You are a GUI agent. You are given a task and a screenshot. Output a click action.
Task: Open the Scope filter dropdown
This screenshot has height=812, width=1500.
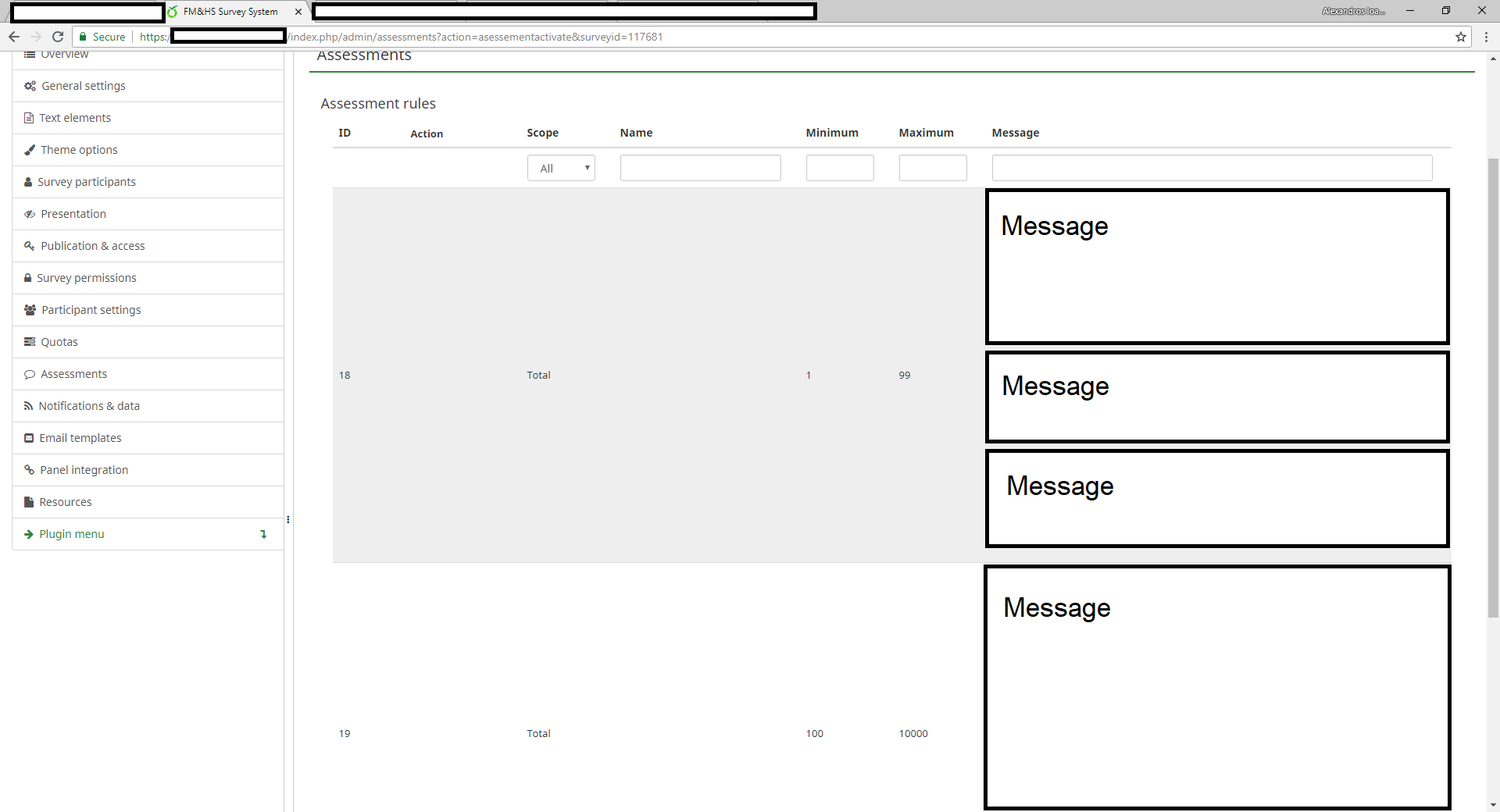click(561, 168)
